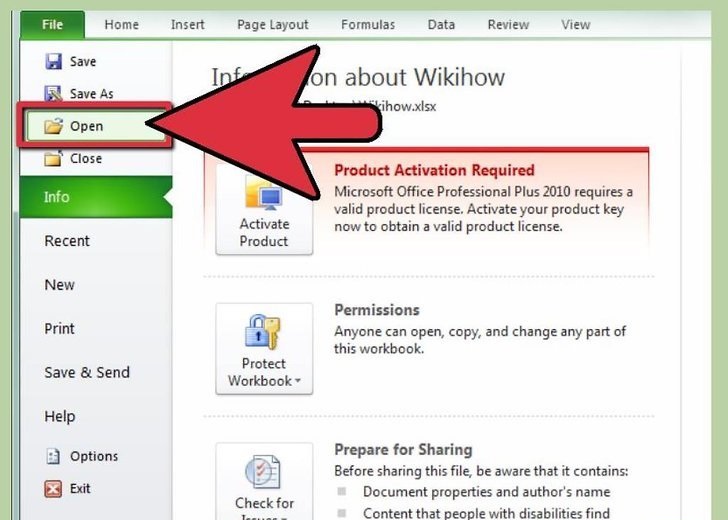
Task: Switch to the Home ribbon tab
Action: [122, 25]
